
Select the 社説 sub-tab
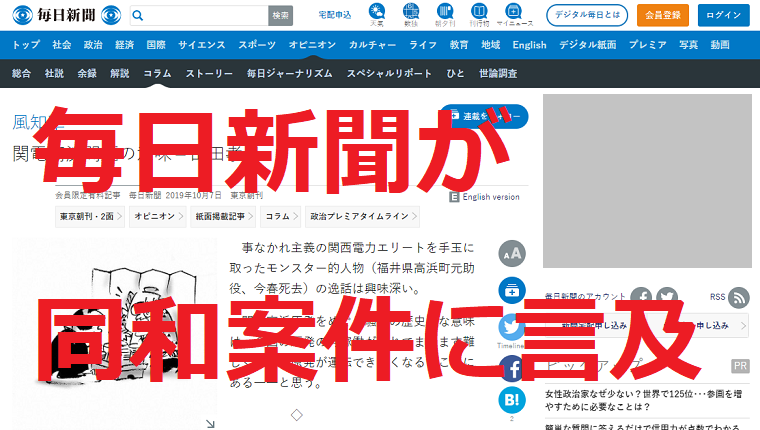coord(54,74)
